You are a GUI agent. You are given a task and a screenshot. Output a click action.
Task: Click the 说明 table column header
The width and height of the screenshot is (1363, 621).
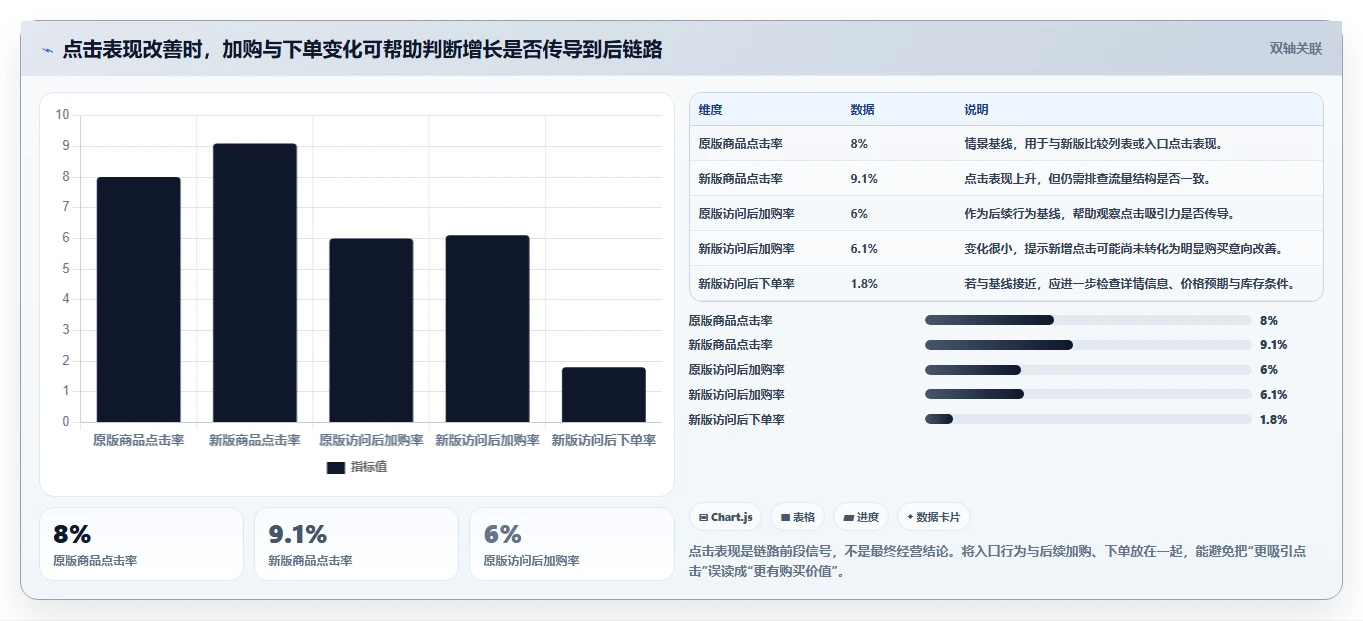click(976, 110)
